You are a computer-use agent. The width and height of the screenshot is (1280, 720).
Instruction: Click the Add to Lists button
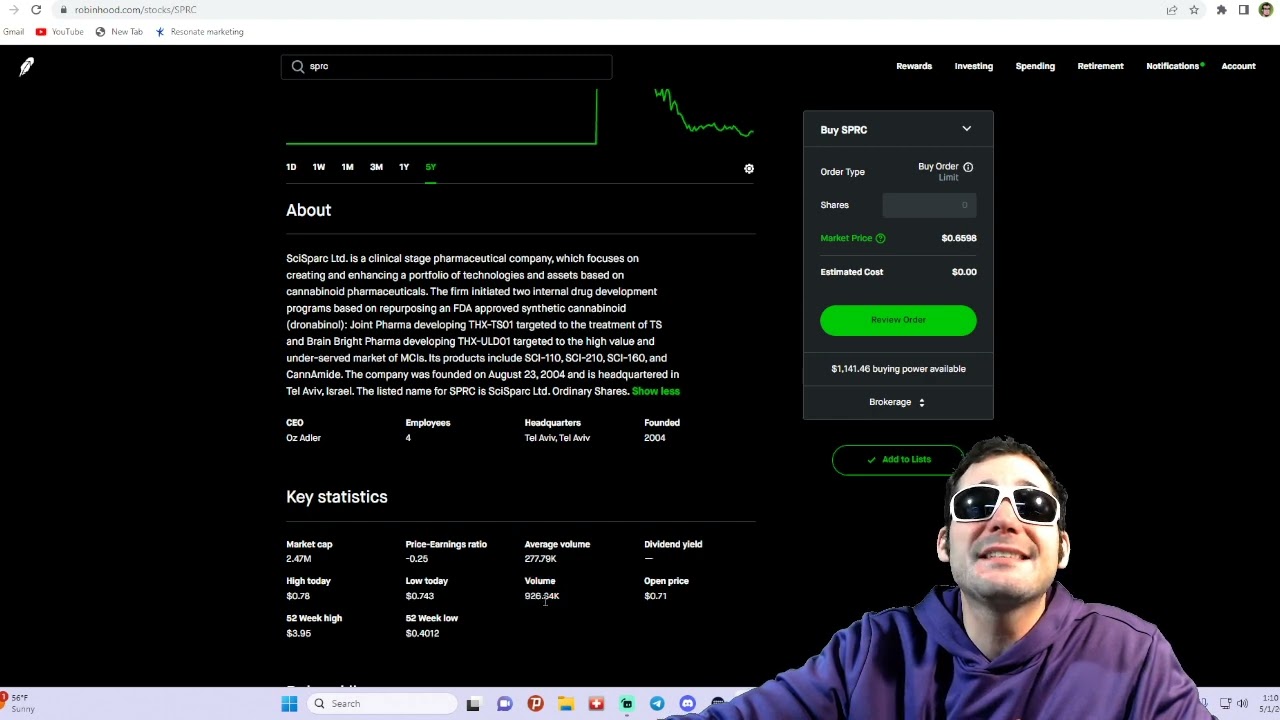898,459
